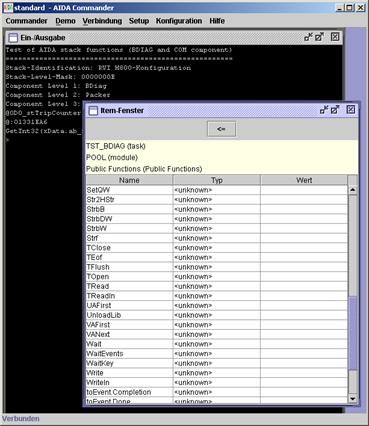Select the POOL (module) entry

point(222,157)
